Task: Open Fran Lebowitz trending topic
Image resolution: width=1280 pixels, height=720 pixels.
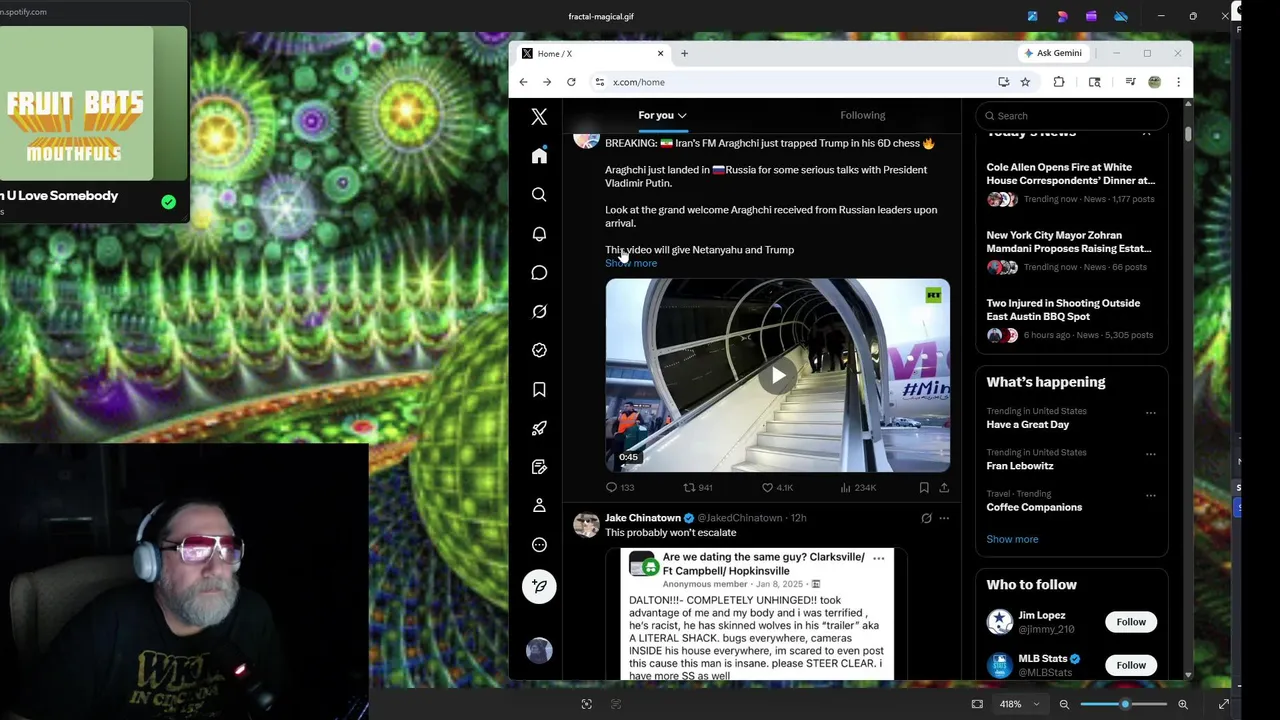Action: tap(1019, 466)
